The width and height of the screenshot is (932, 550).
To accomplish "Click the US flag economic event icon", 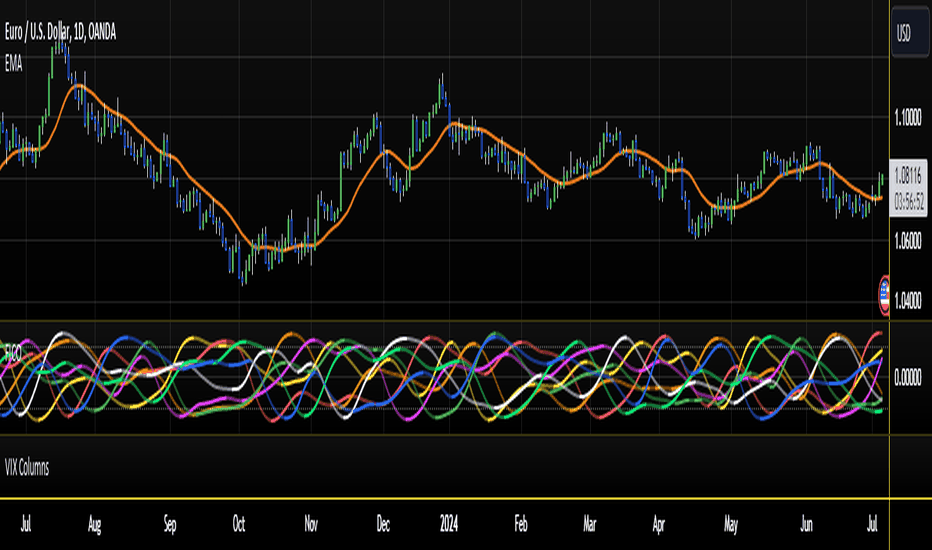I will (884, 296).
